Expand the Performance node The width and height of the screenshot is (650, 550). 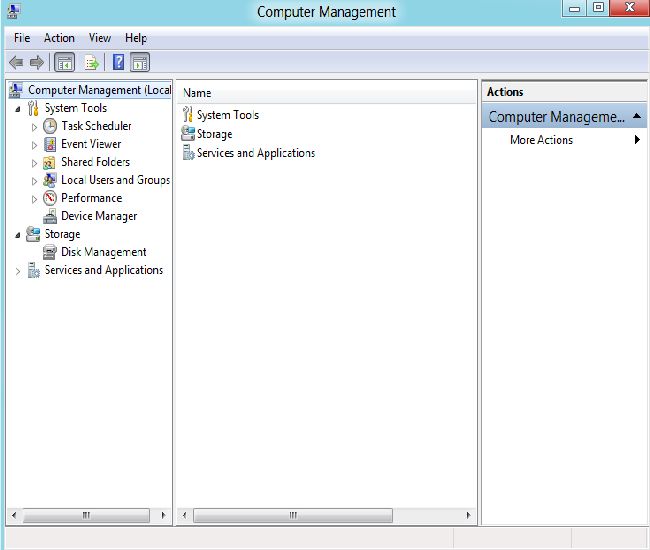coord(34,199)
